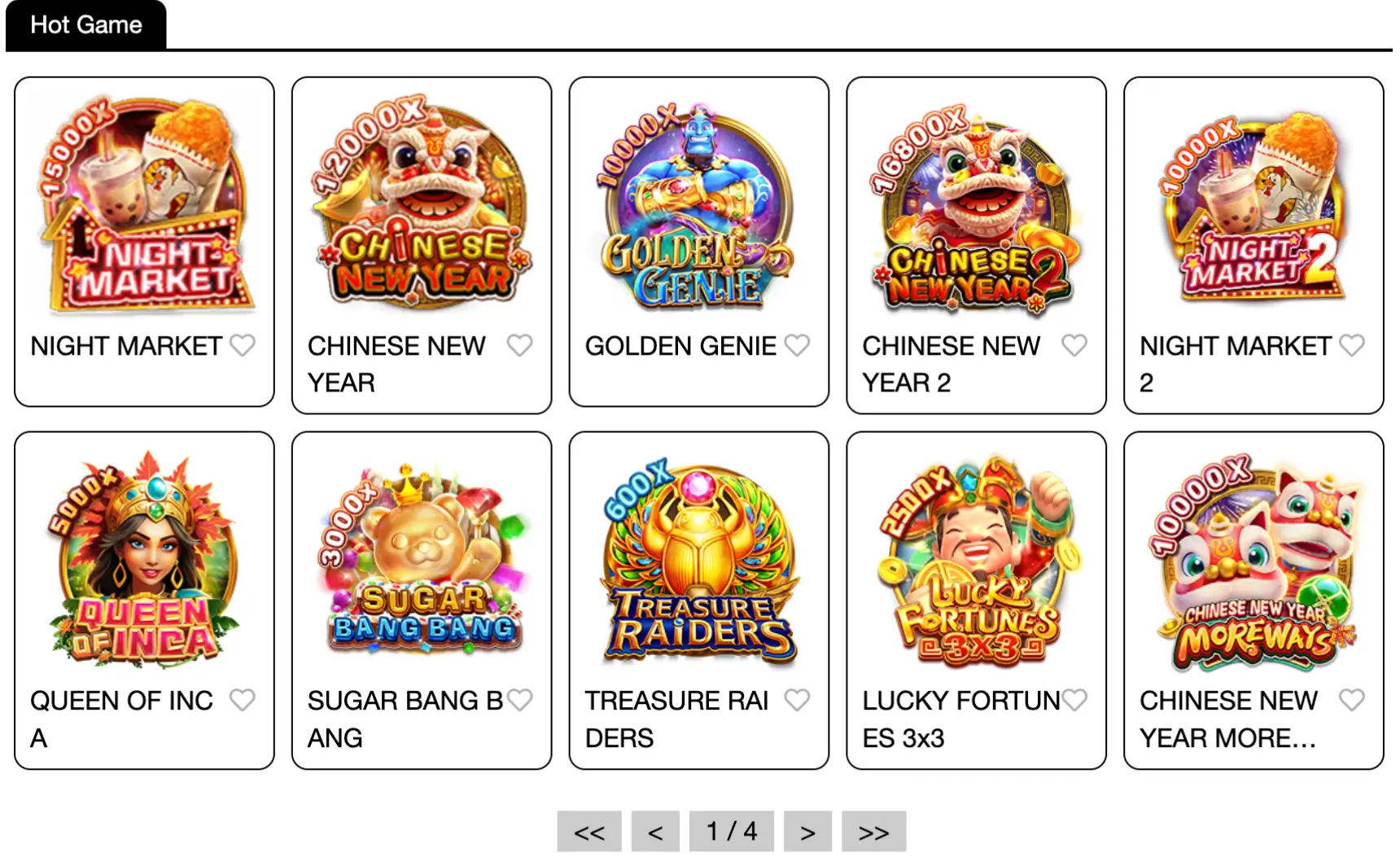This screenshot has height=861, width=1400.
Task: Favorite Chinese New Year Moreways heart
Action: [1352, 700]
